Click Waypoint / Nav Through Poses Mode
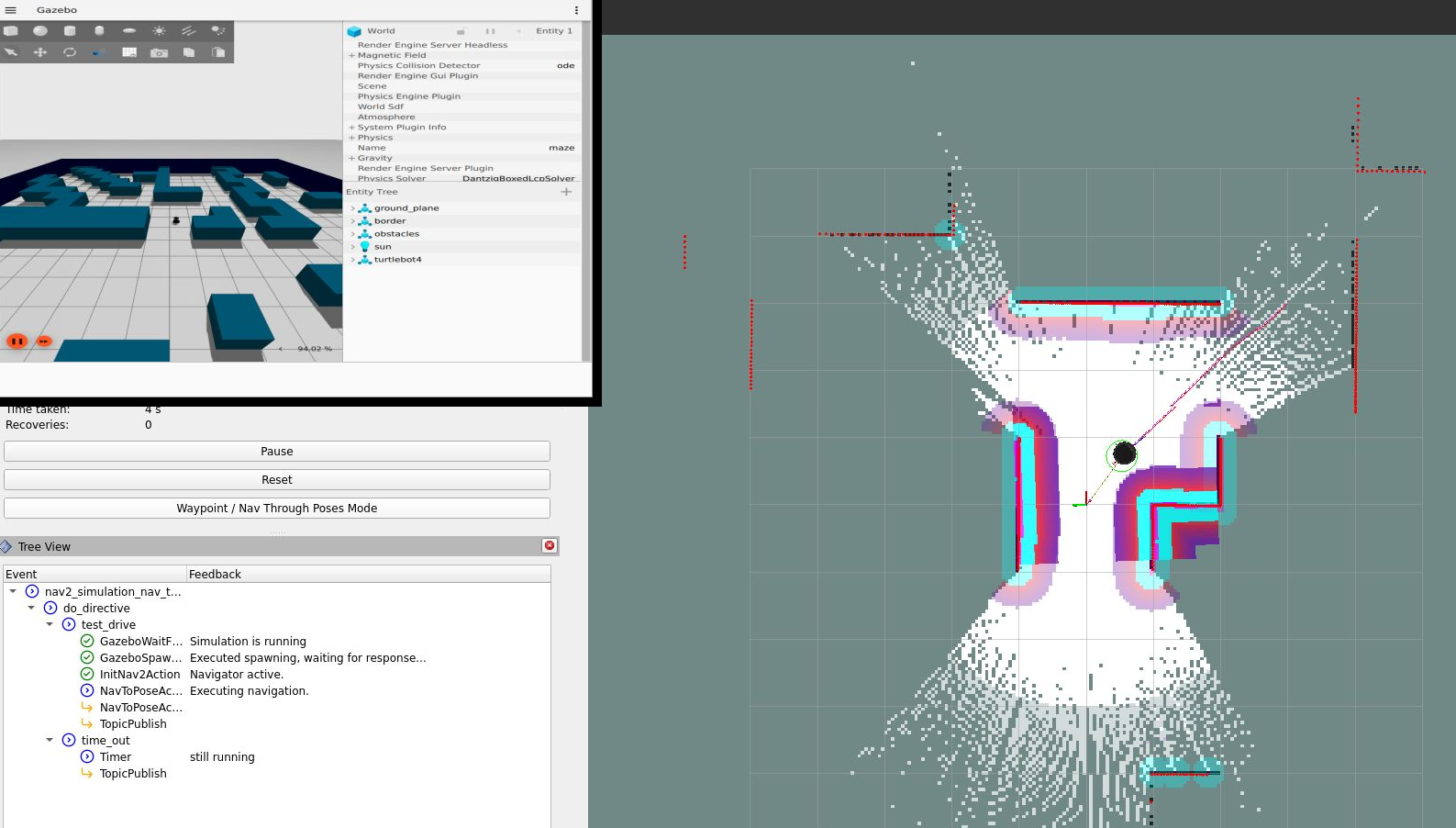The width and height of the screenshot is (1456, 828). coord(277,509)
